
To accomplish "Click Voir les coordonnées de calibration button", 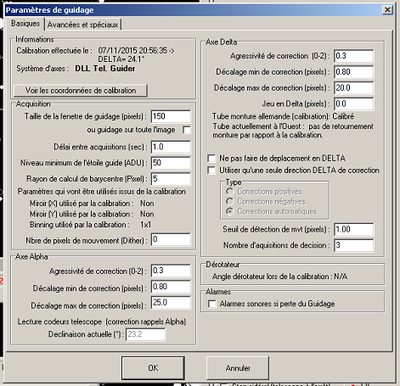I will click(80, 90).
